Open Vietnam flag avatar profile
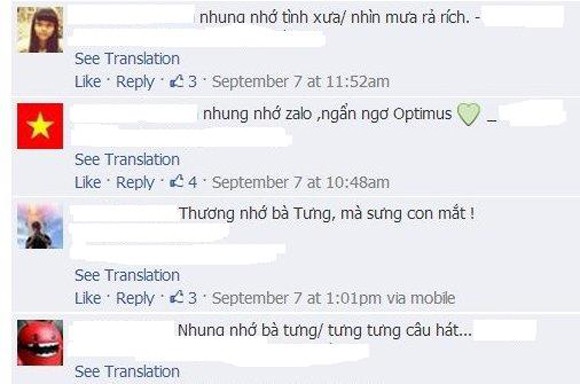Screen dimensions: 580x384 (40, 126)
